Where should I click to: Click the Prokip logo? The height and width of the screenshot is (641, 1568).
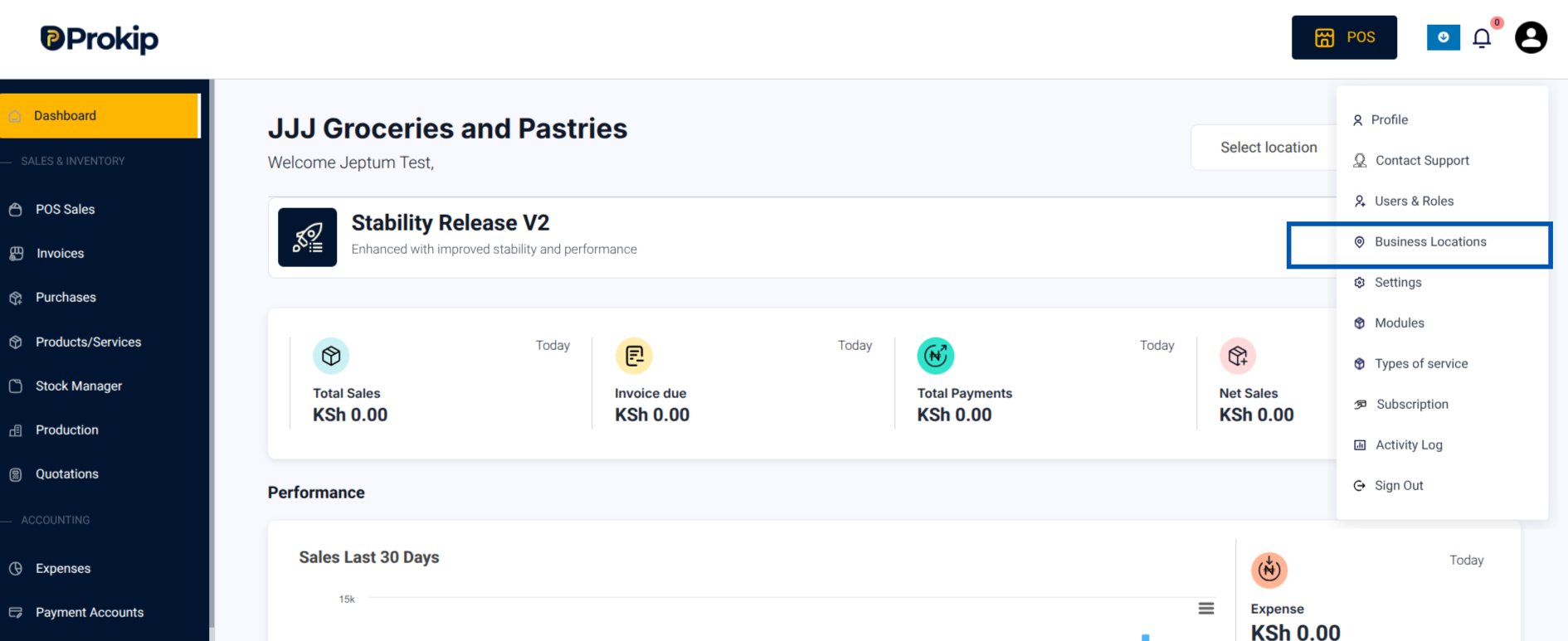[100, 39]
